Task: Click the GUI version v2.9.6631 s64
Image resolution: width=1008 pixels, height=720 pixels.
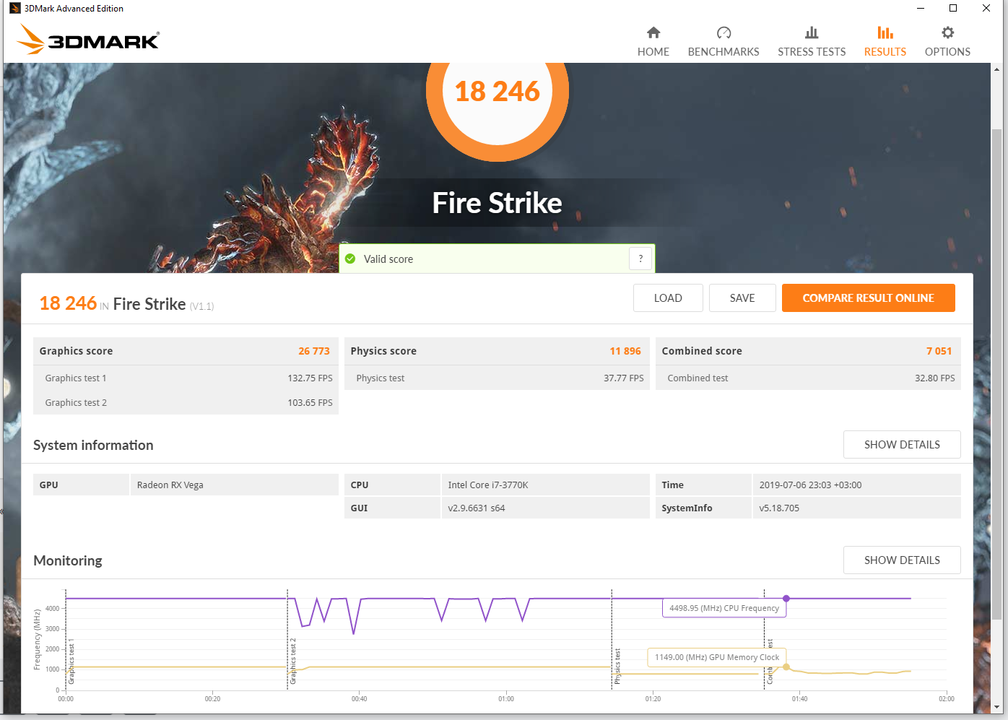Action: (x=476, y=508)
